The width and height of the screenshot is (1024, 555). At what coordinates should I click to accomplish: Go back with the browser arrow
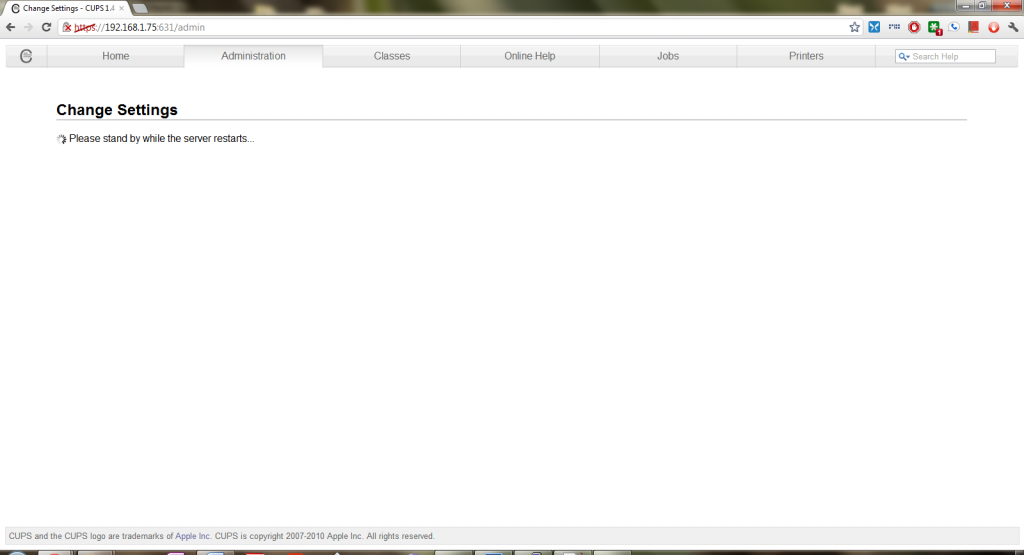pyautogui.click(x=10, y=27)
